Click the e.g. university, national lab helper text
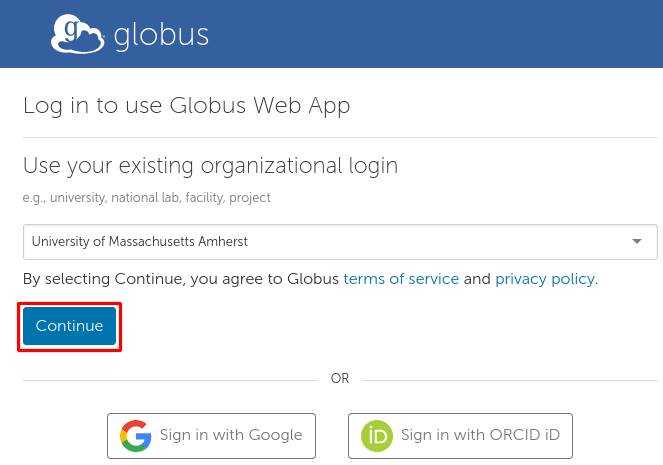 [x=147, y=198]
